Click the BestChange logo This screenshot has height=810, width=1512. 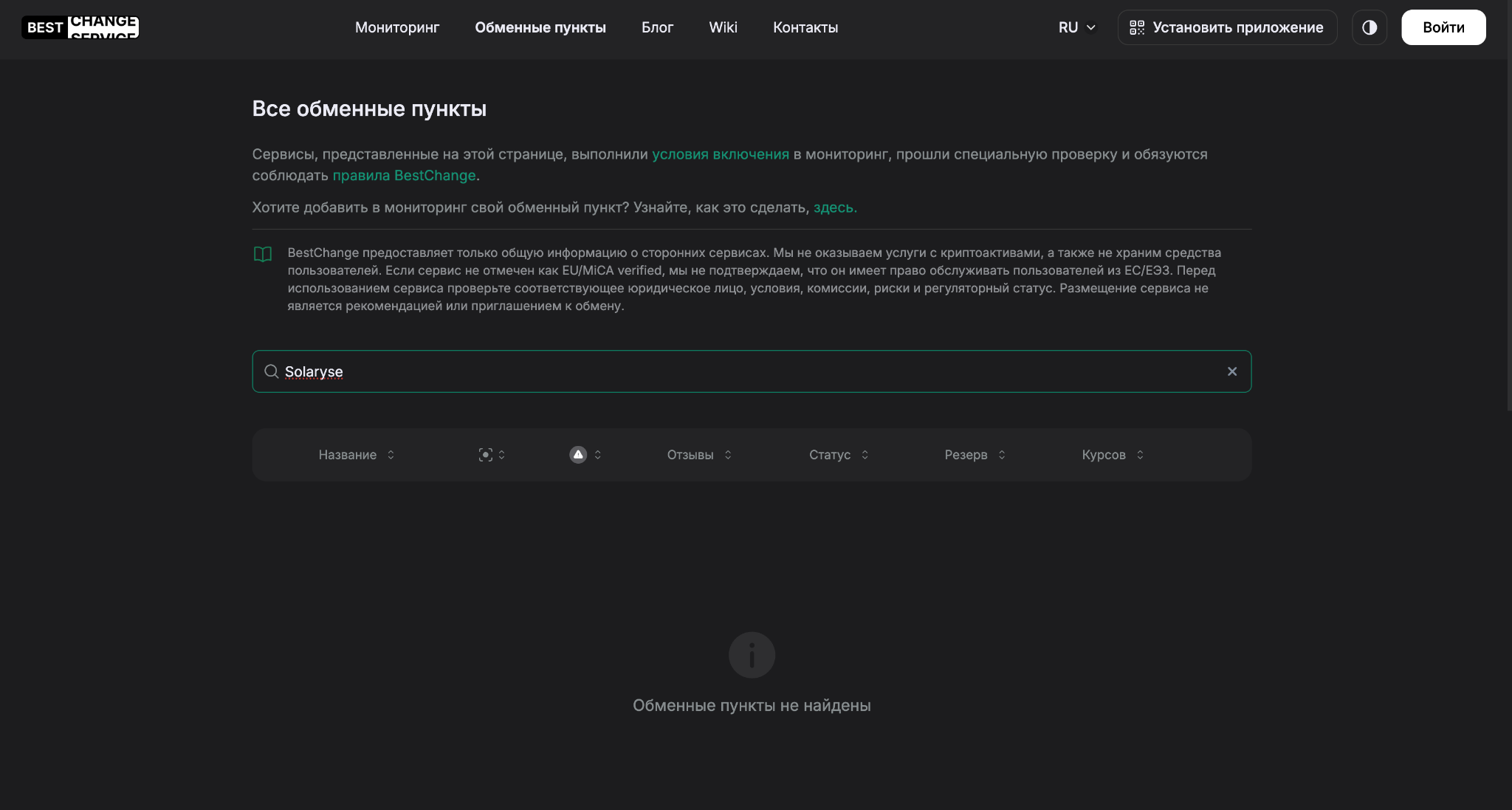tap(80, 27)
